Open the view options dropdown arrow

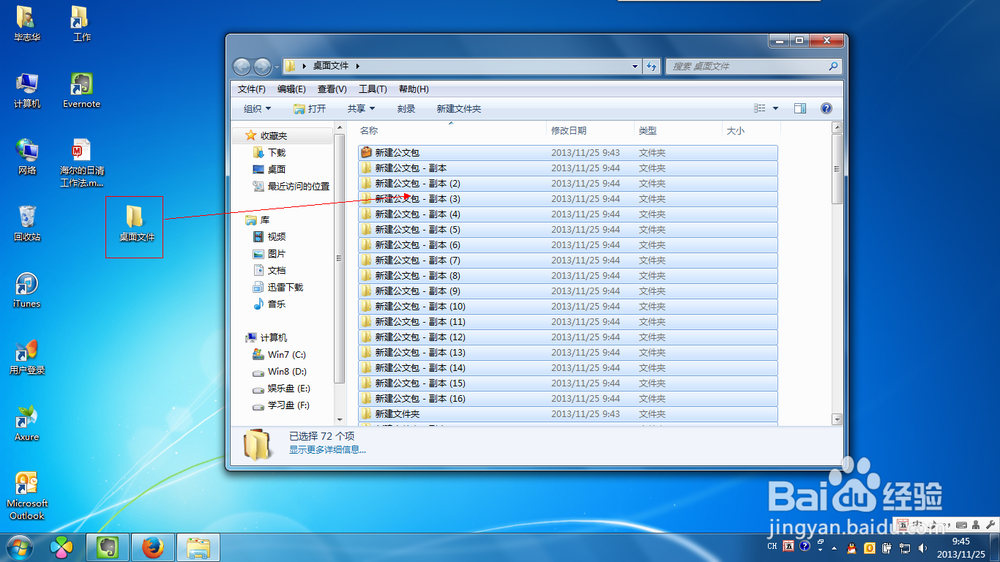point(776,108)
